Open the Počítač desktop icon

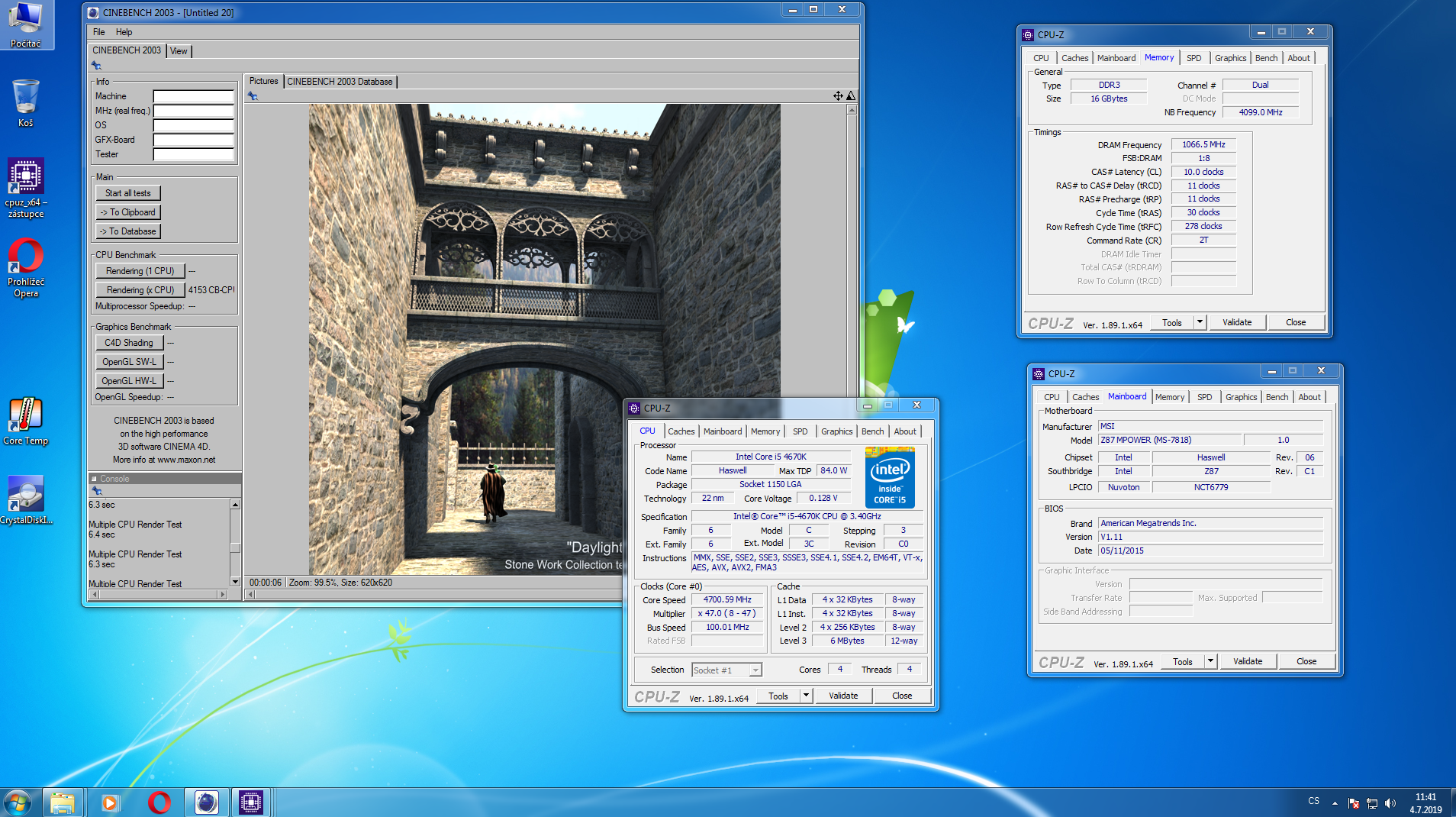click(26, 24)
